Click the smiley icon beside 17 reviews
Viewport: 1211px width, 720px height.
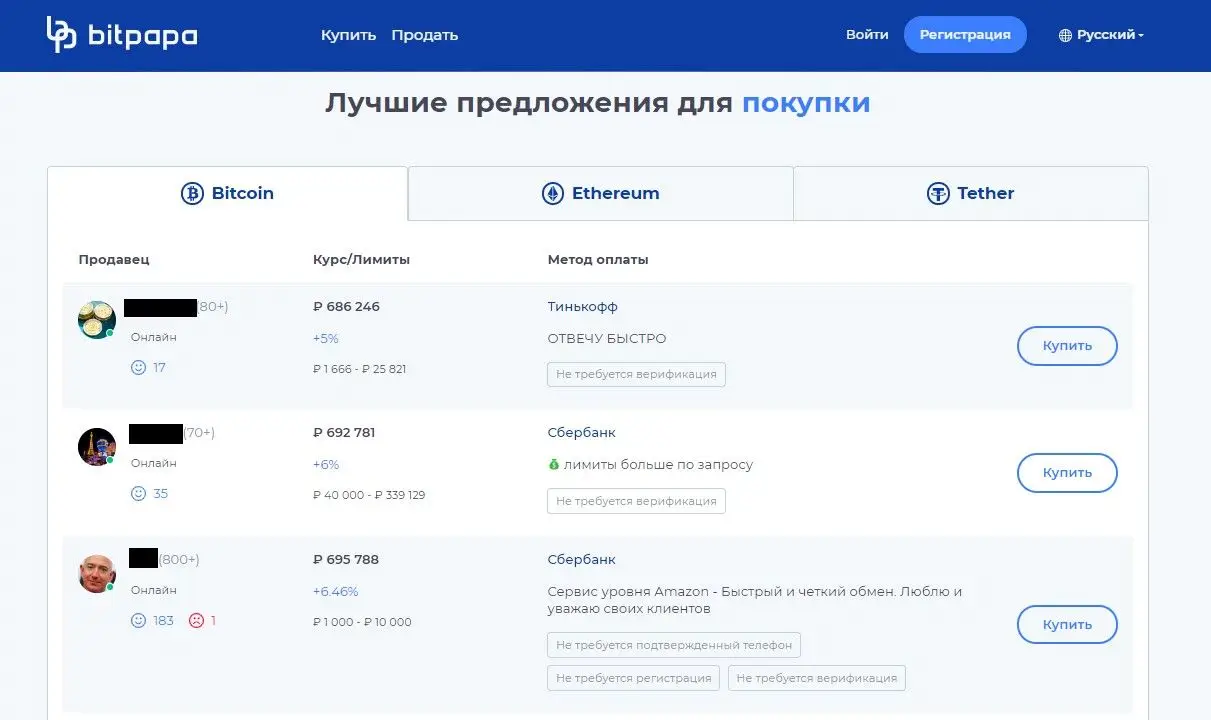138,367
